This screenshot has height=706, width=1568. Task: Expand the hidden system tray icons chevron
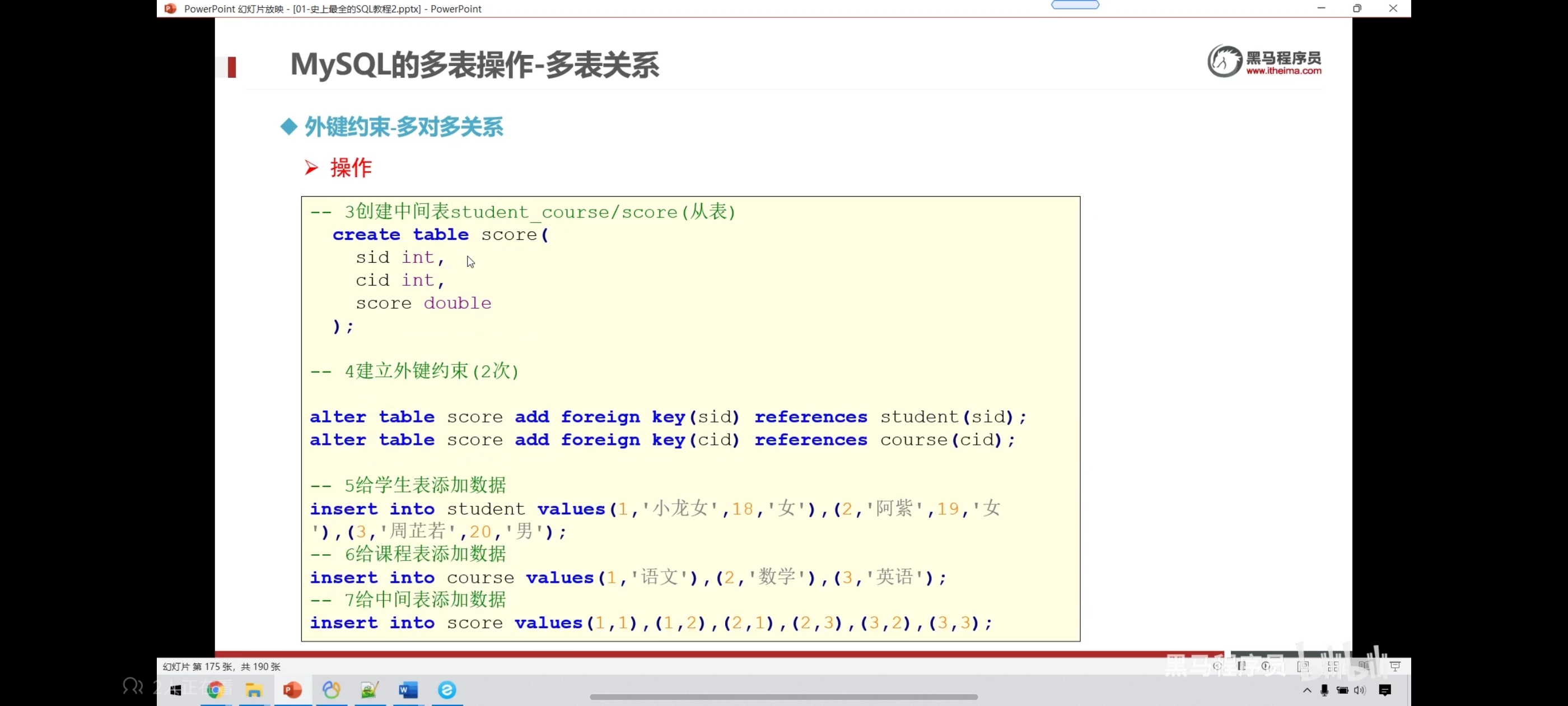tap(1307, 690)
